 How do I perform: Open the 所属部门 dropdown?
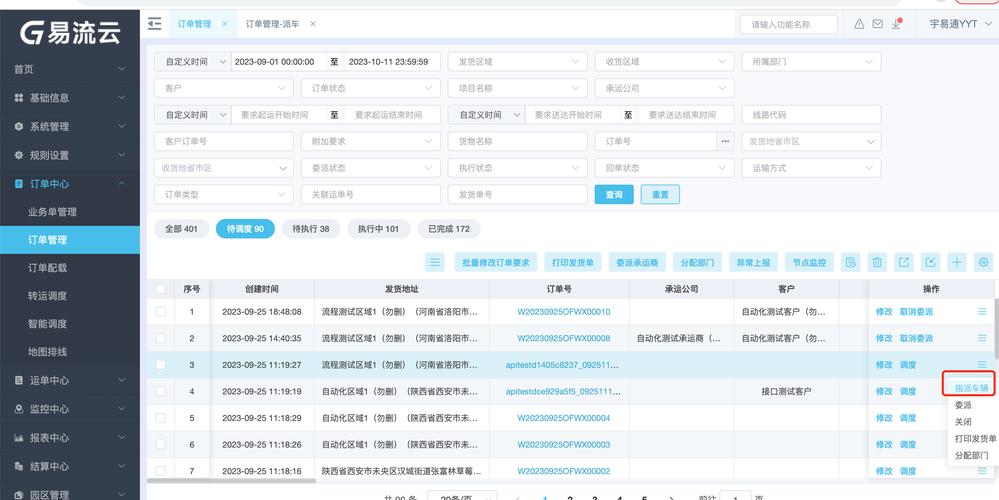(812, 62)
